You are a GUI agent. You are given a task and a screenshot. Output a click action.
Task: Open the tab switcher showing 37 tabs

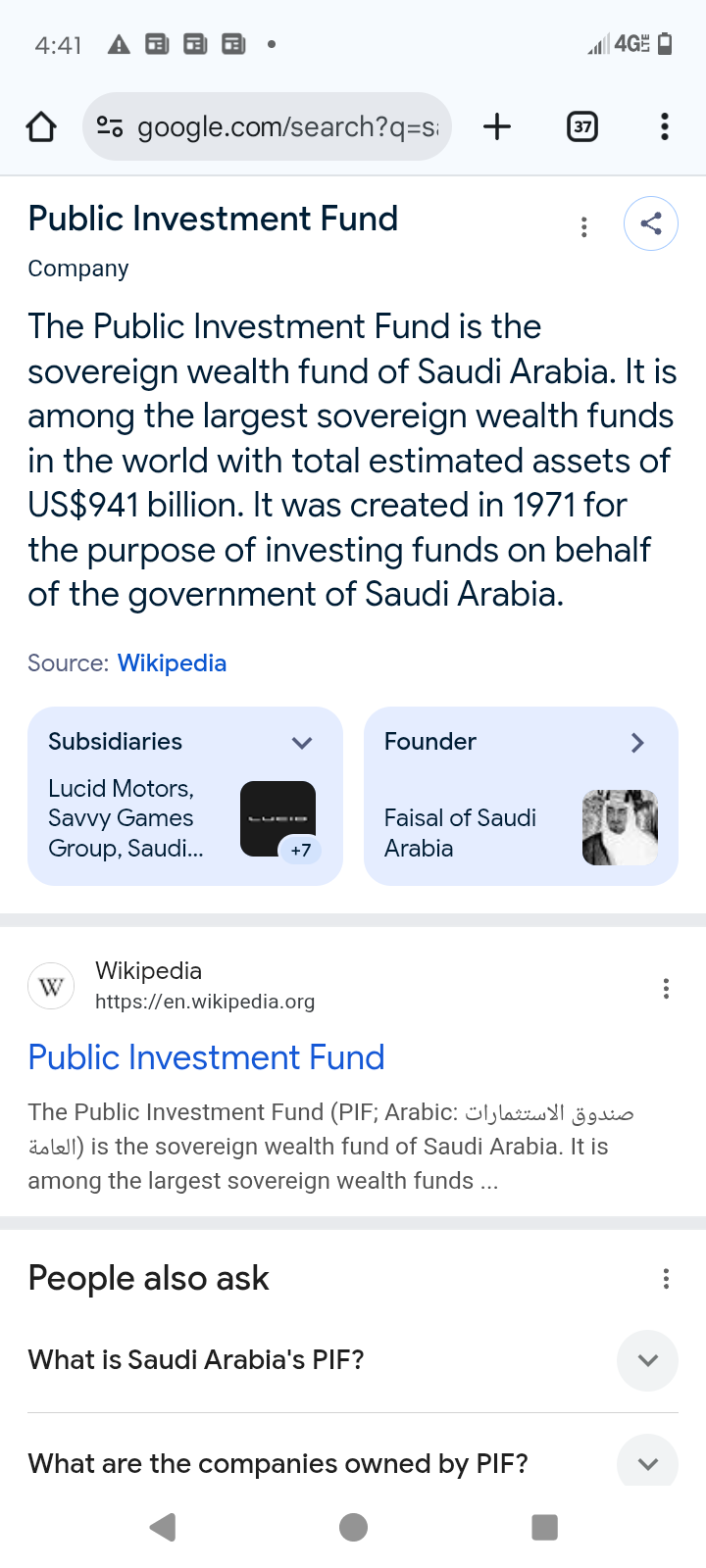click(582, 126)
